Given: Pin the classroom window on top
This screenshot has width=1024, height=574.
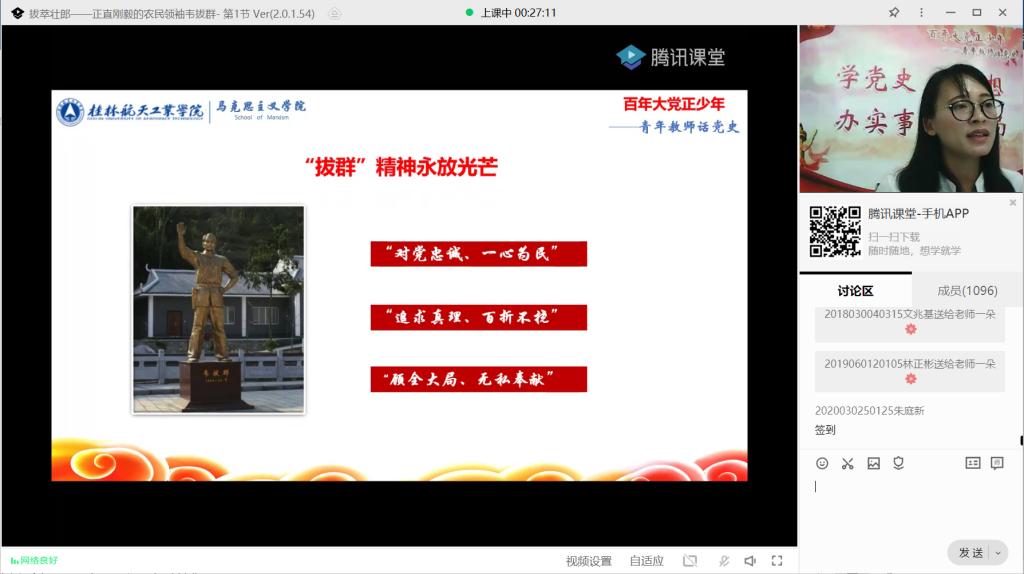Looking at the screenshot, I should (894, 12).
